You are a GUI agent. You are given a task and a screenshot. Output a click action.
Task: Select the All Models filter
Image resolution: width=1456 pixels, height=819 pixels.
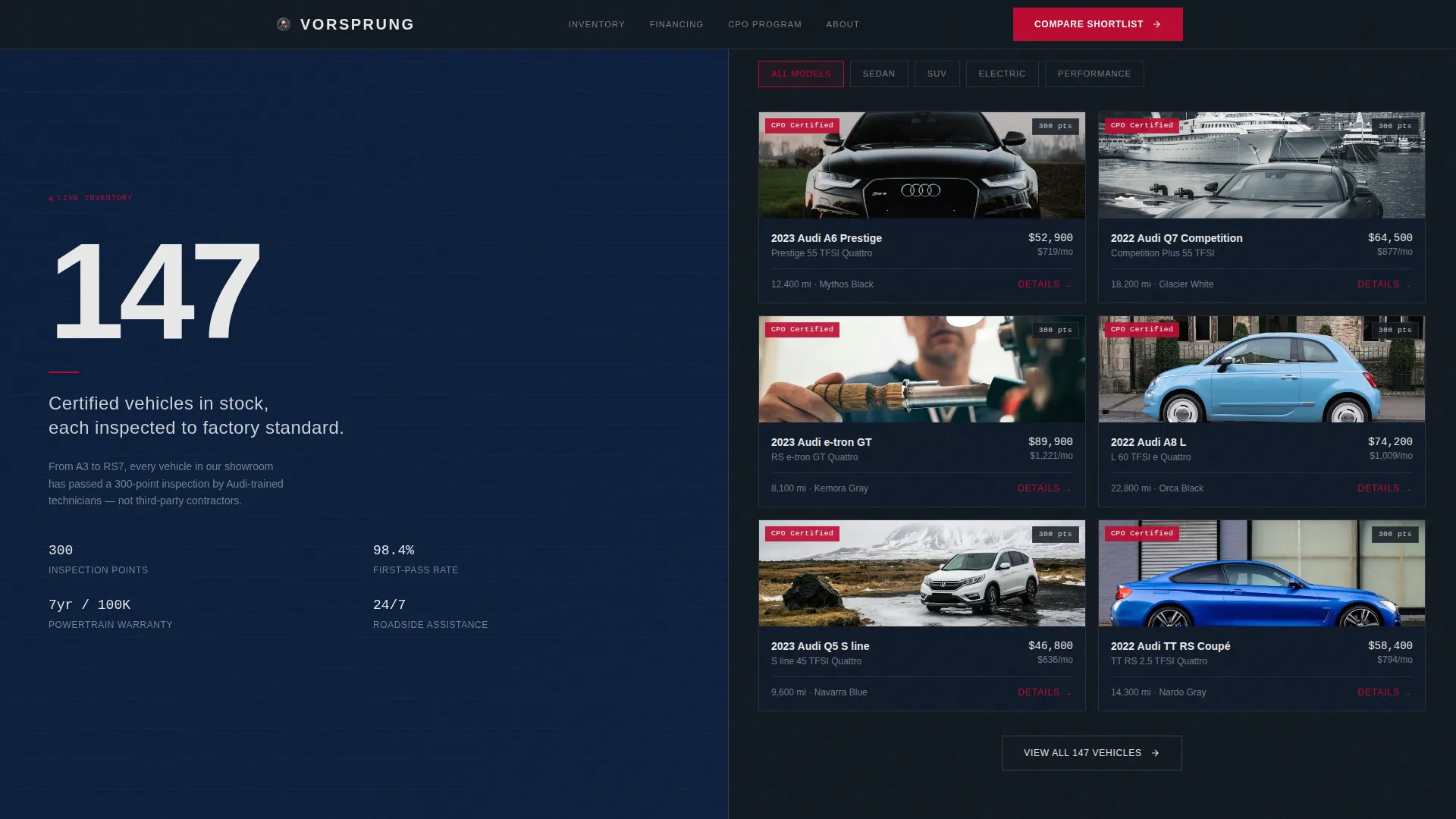coord(801,74)
